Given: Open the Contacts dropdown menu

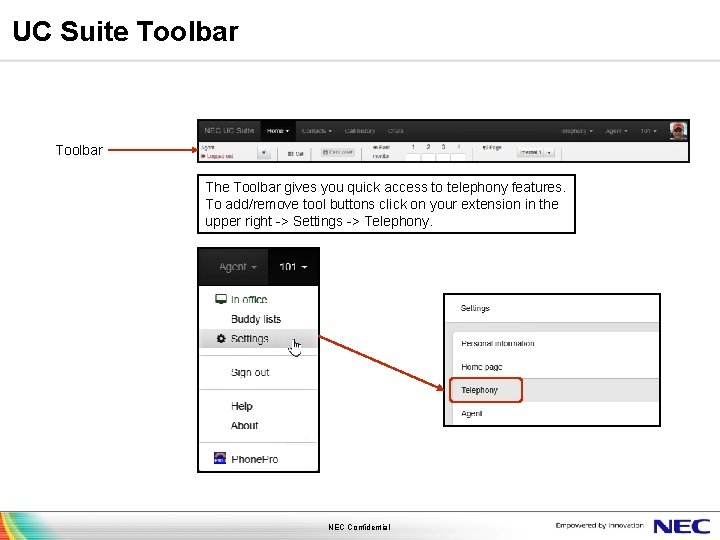Looking at the screenshot, I should (316, 131).
